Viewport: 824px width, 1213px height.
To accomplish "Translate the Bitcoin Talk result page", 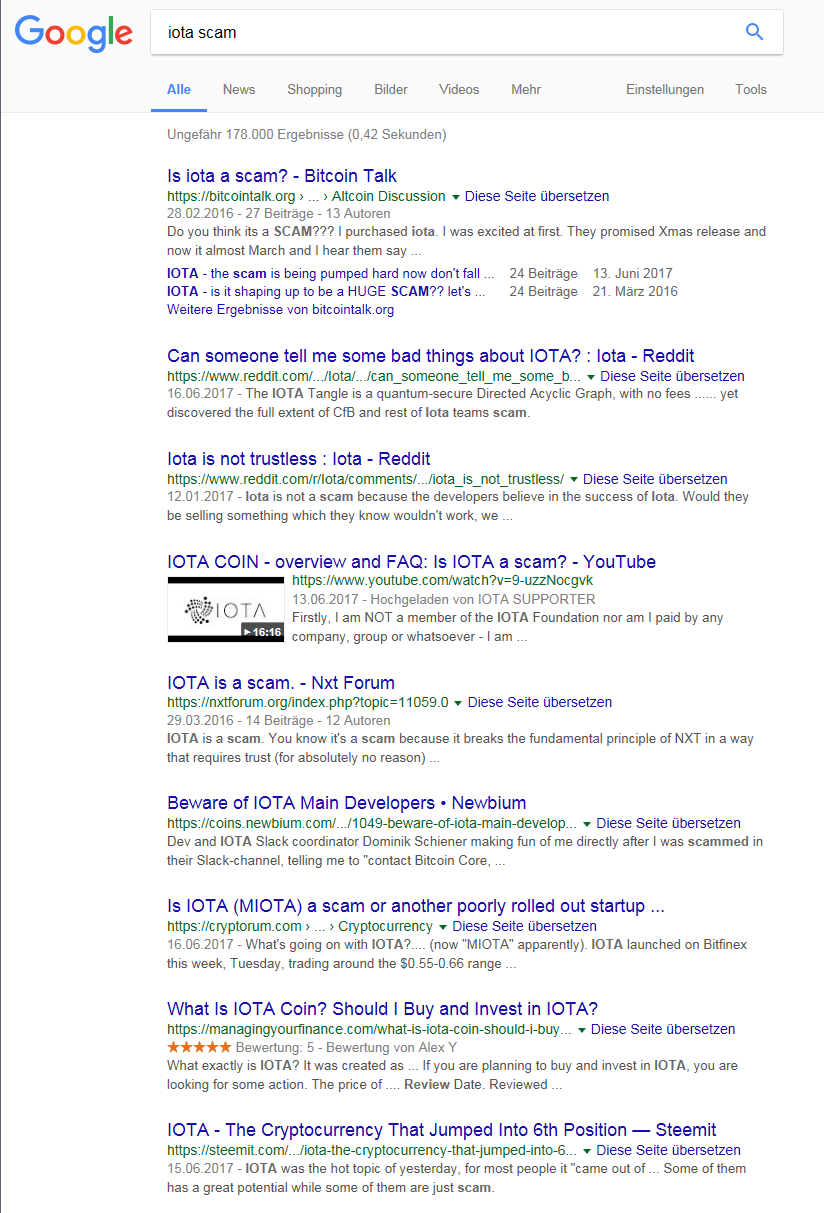I will (537, 196).
